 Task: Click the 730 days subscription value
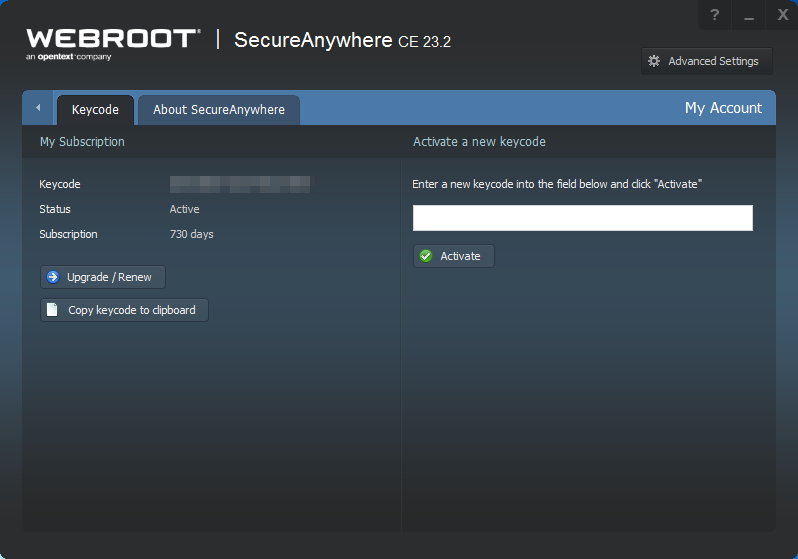click(x=192, y=234)
